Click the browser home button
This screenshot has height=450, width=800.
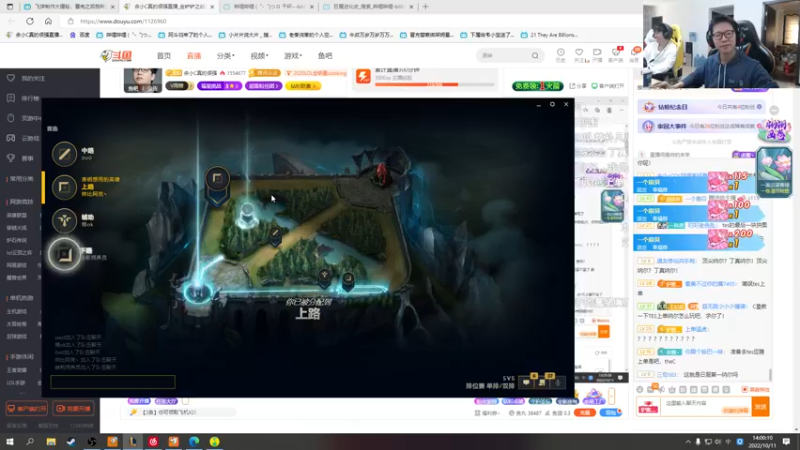click(48, 21)
